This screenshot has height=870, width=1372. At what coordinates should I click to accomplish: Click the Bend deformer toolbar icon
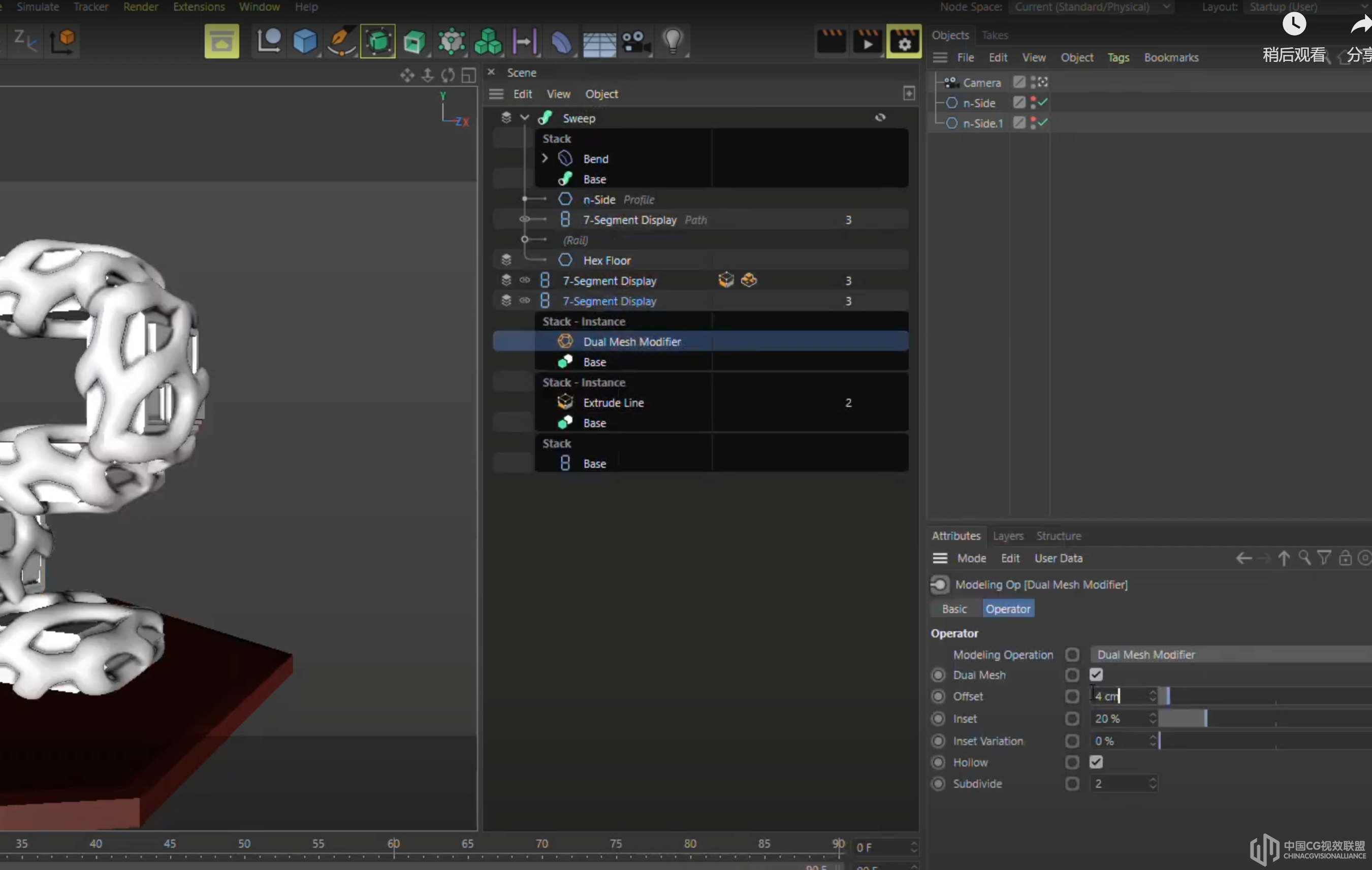(x=561, y=42)
